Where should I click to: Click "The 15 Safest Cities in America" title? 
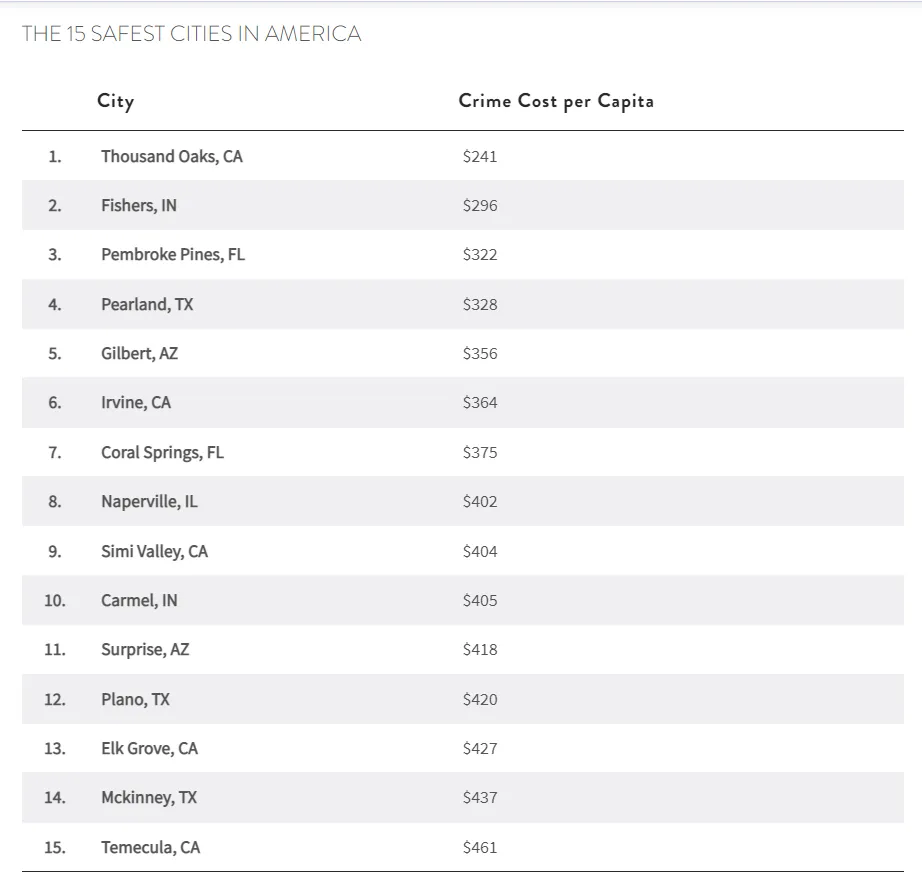[191, 34]
